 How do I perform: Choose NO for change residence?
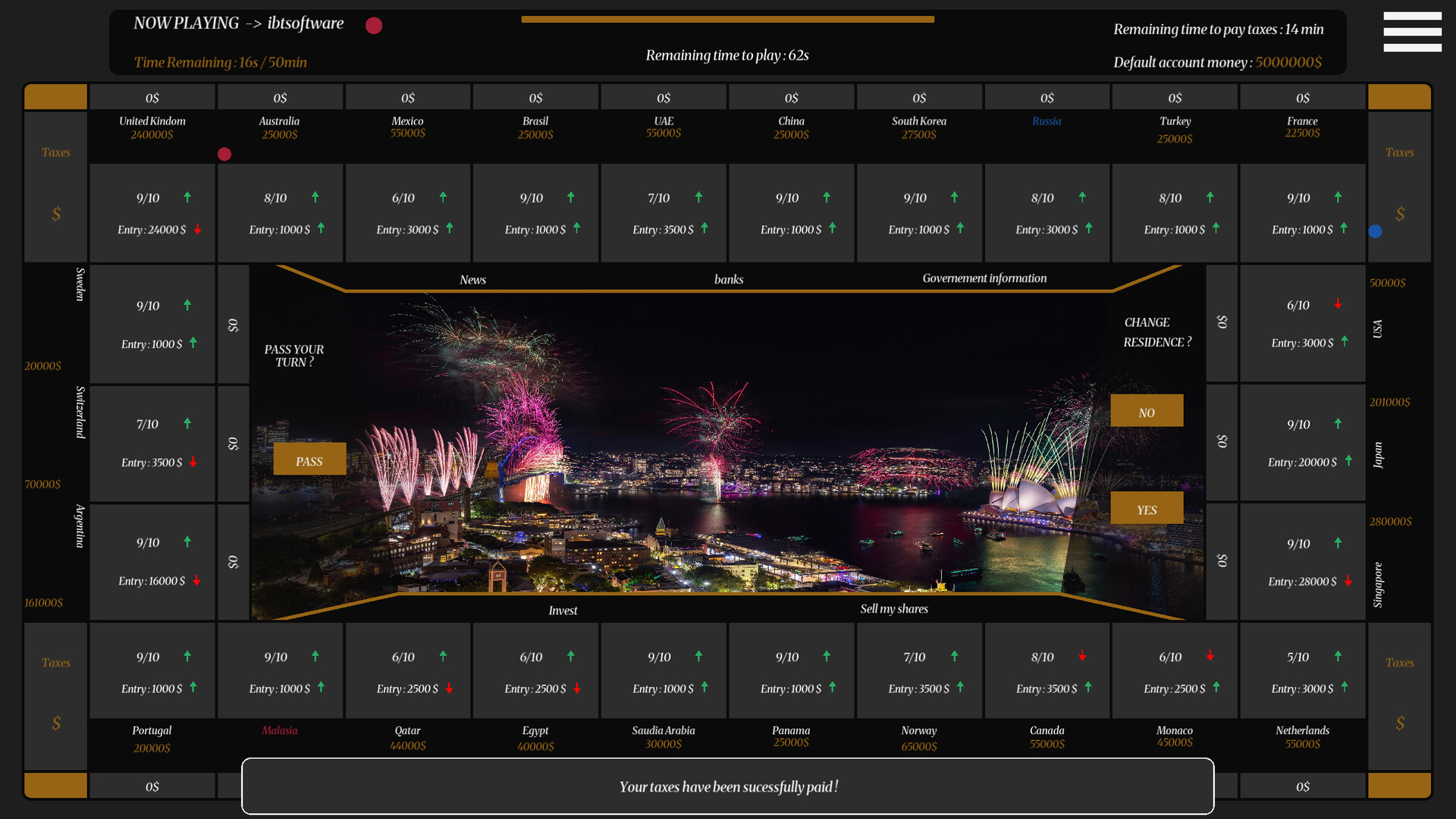(1147, 411)
